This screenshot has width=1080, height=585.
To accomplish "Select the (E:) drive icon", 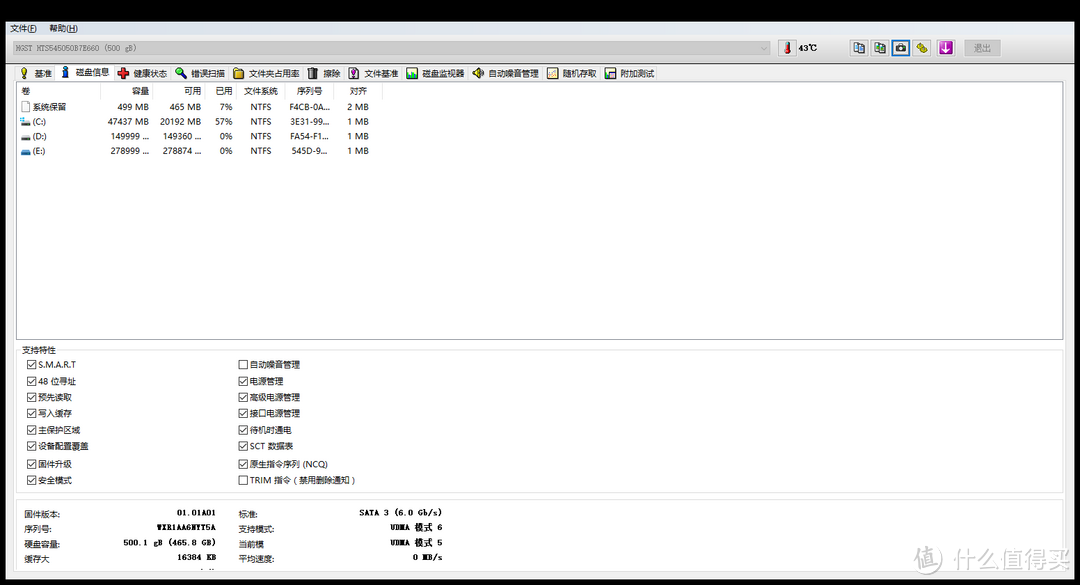I will click(25, 151).
